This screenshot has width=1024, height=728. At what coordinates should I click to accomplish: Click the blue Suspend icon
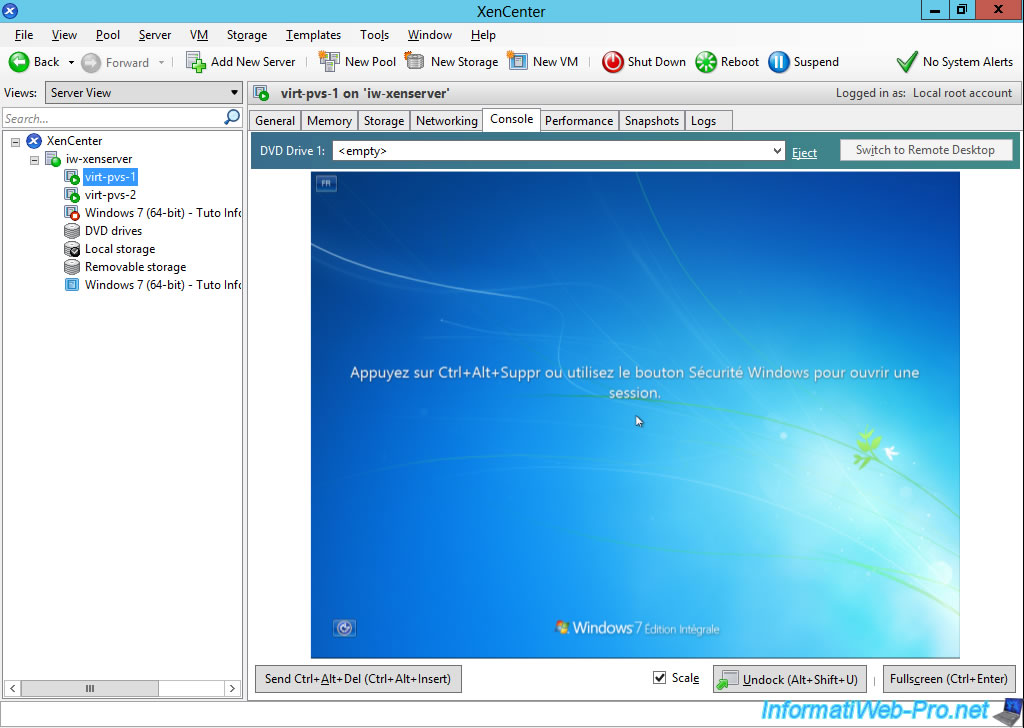[779, 62]
